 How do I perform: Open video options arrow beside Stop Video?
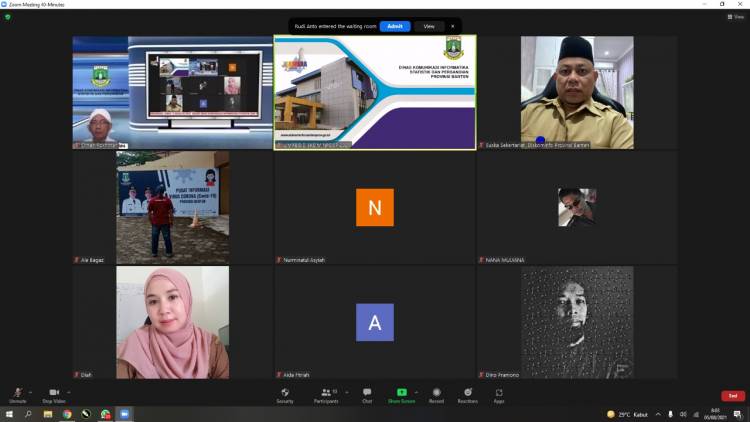click(68, 392)
